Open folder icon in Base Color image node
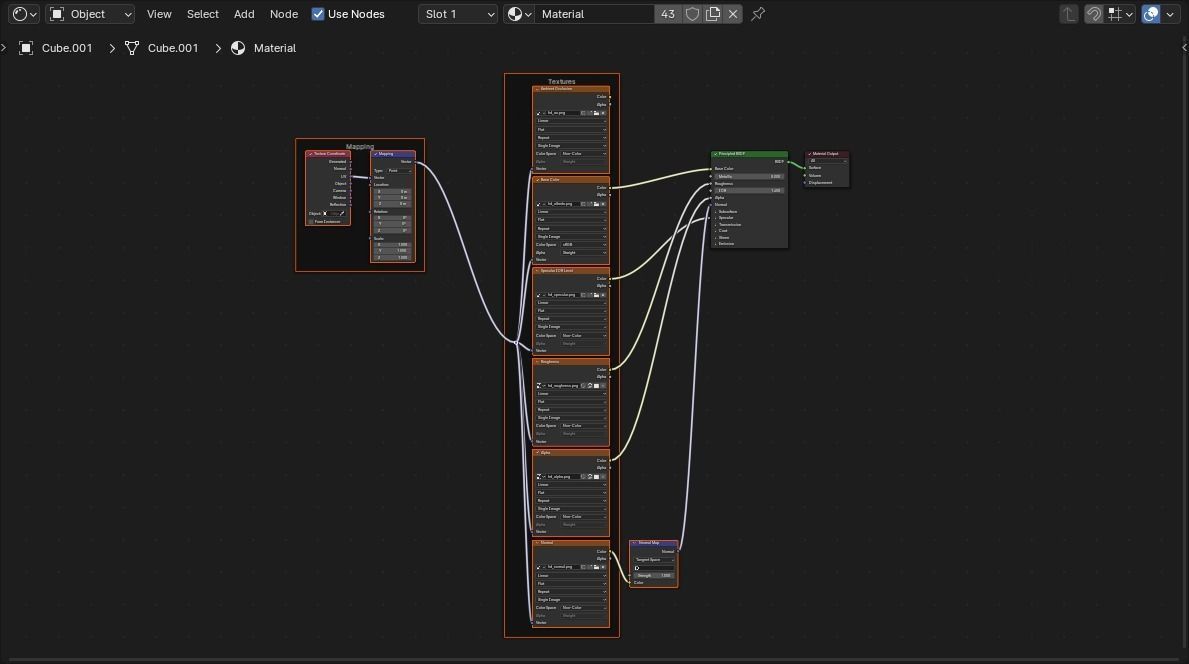Viewport: 1189px width, 664px height. coord(596,204)
